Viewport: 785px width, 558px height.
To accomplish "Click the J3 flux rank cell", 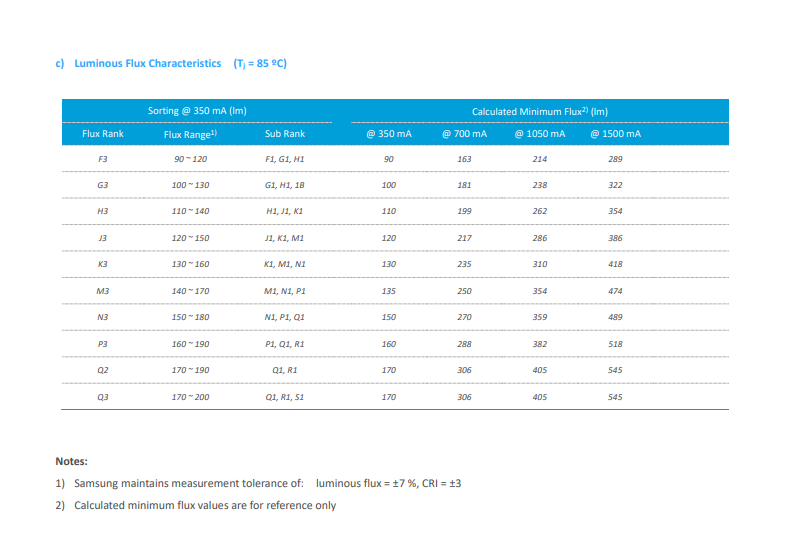I will tap(102, 238).
